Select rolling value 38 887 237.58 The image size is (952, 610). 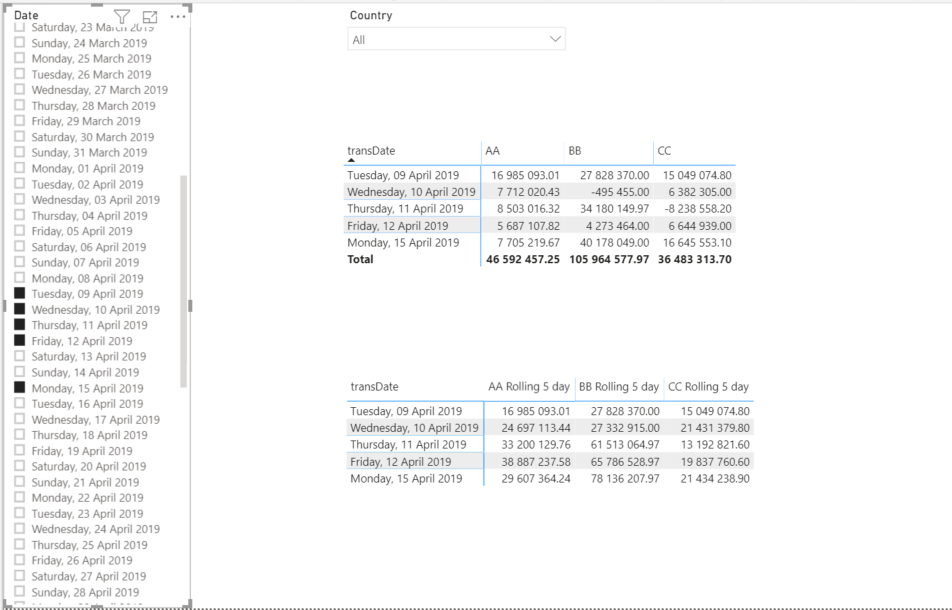pos(536,462)
